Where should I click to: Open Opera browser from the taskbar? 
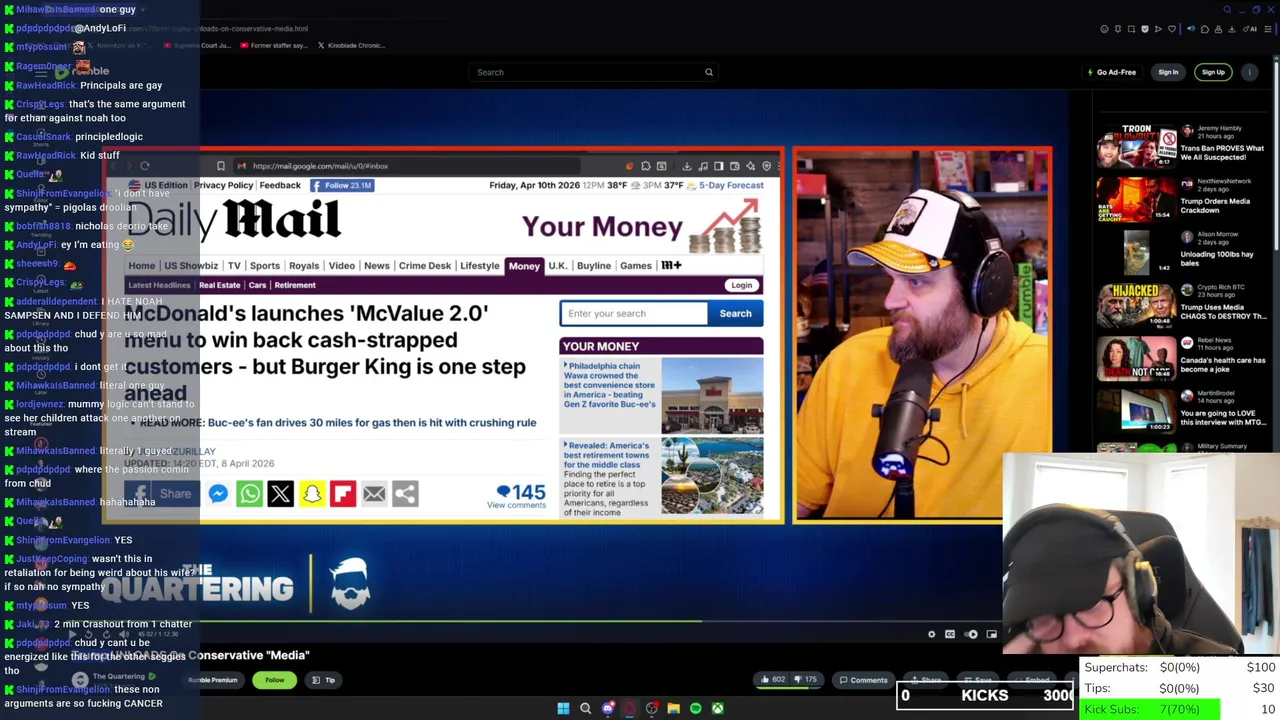(x=629, y=709)
